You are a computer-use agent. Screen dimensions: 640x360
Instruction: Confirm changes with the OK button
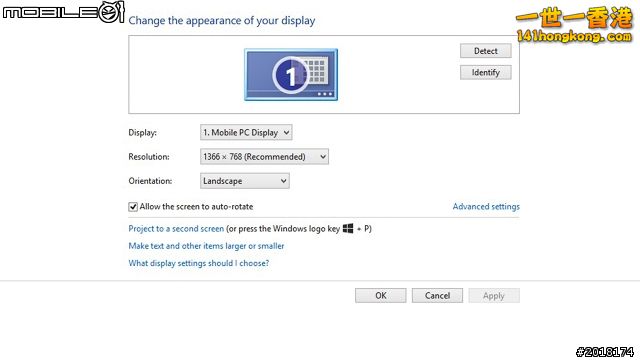pos(381,296)
